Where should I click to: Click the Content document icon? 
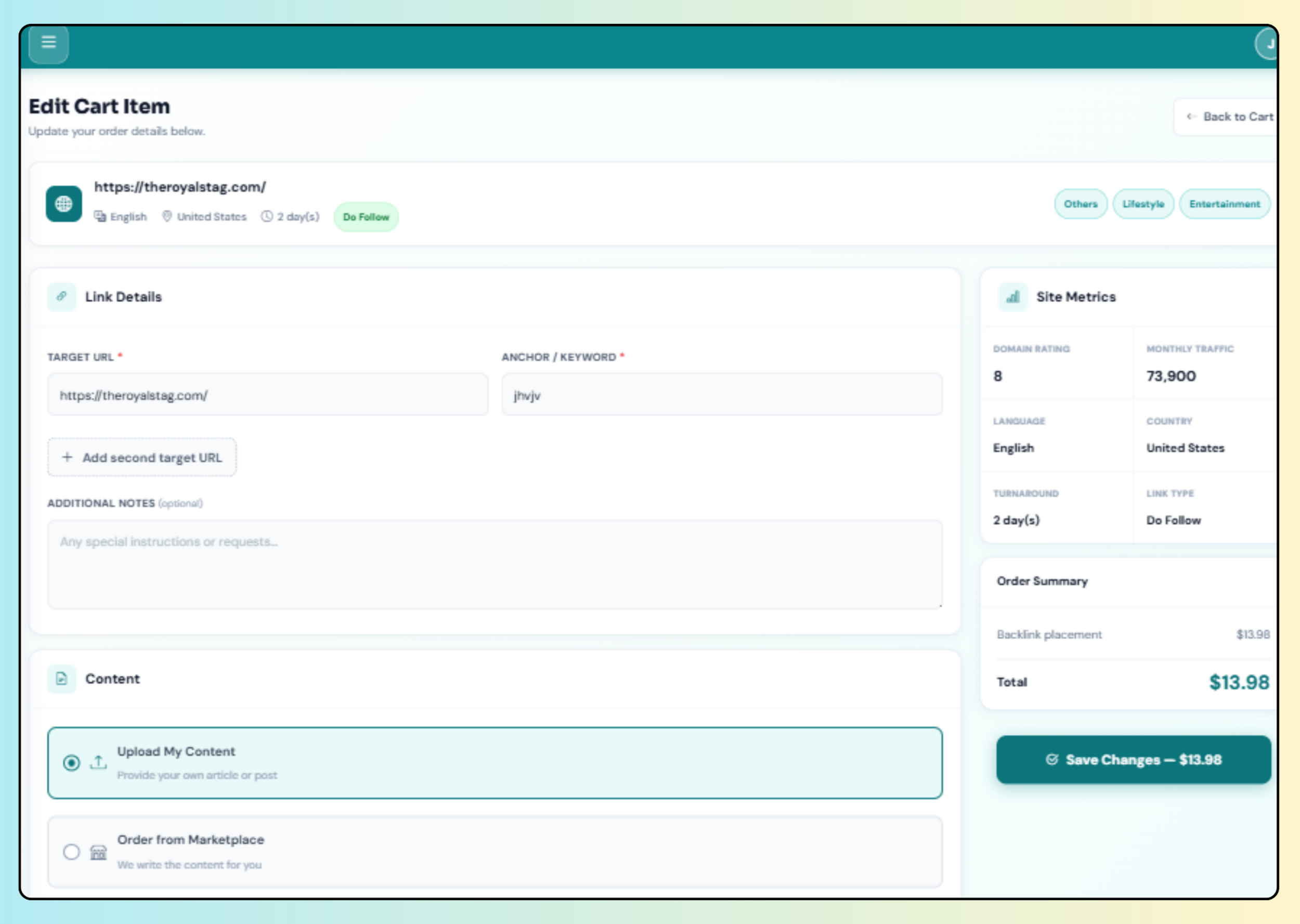tap(61, 679)
